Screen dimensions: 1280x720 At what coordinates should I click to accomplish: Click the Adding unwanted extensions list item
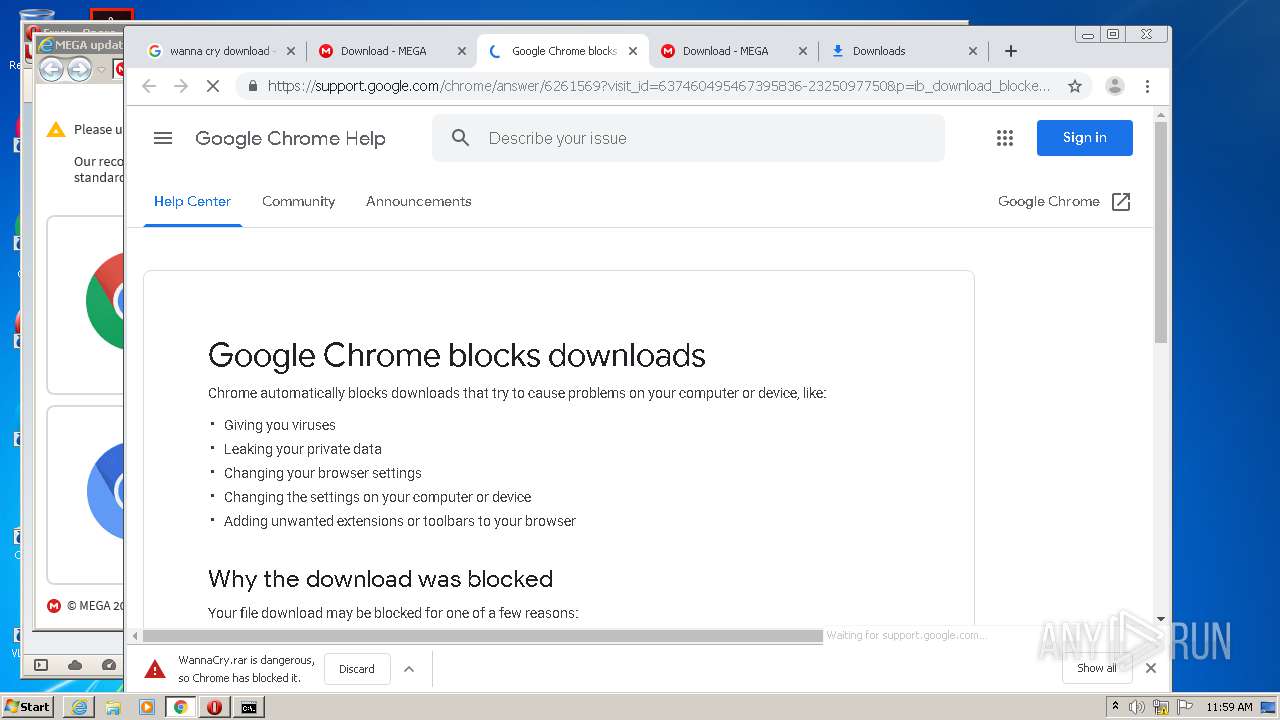pos(400,521)
